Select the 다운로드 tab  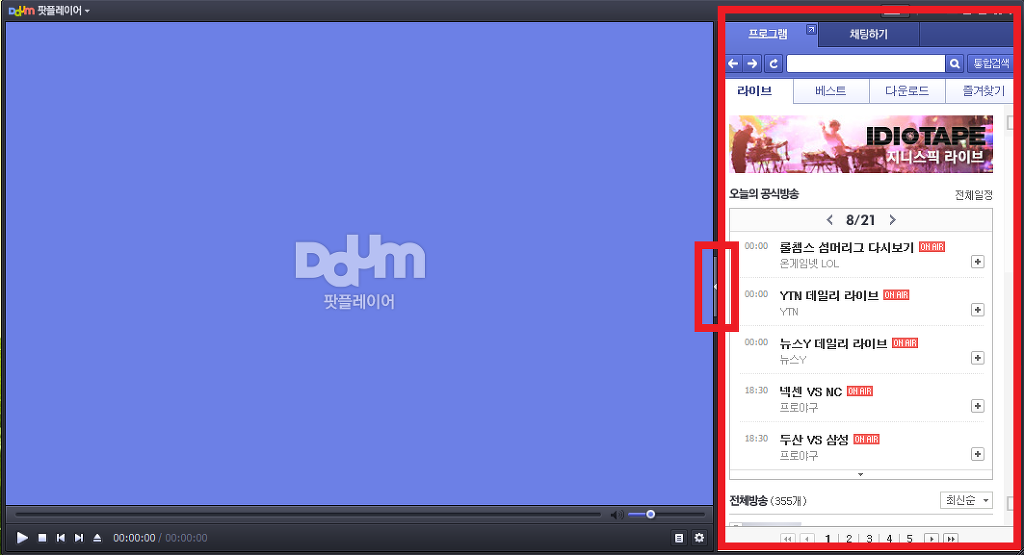tap(907, 91)
